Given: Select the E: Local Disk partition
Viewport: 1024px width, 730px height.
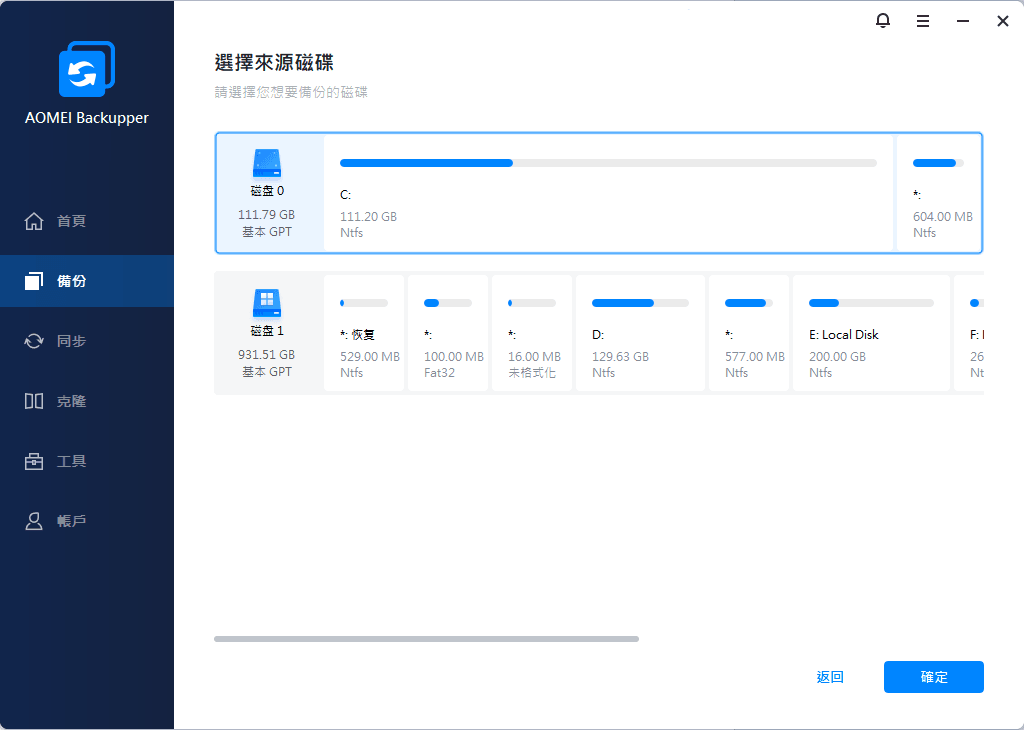Looking at the screenshot, I should [871, 333].
